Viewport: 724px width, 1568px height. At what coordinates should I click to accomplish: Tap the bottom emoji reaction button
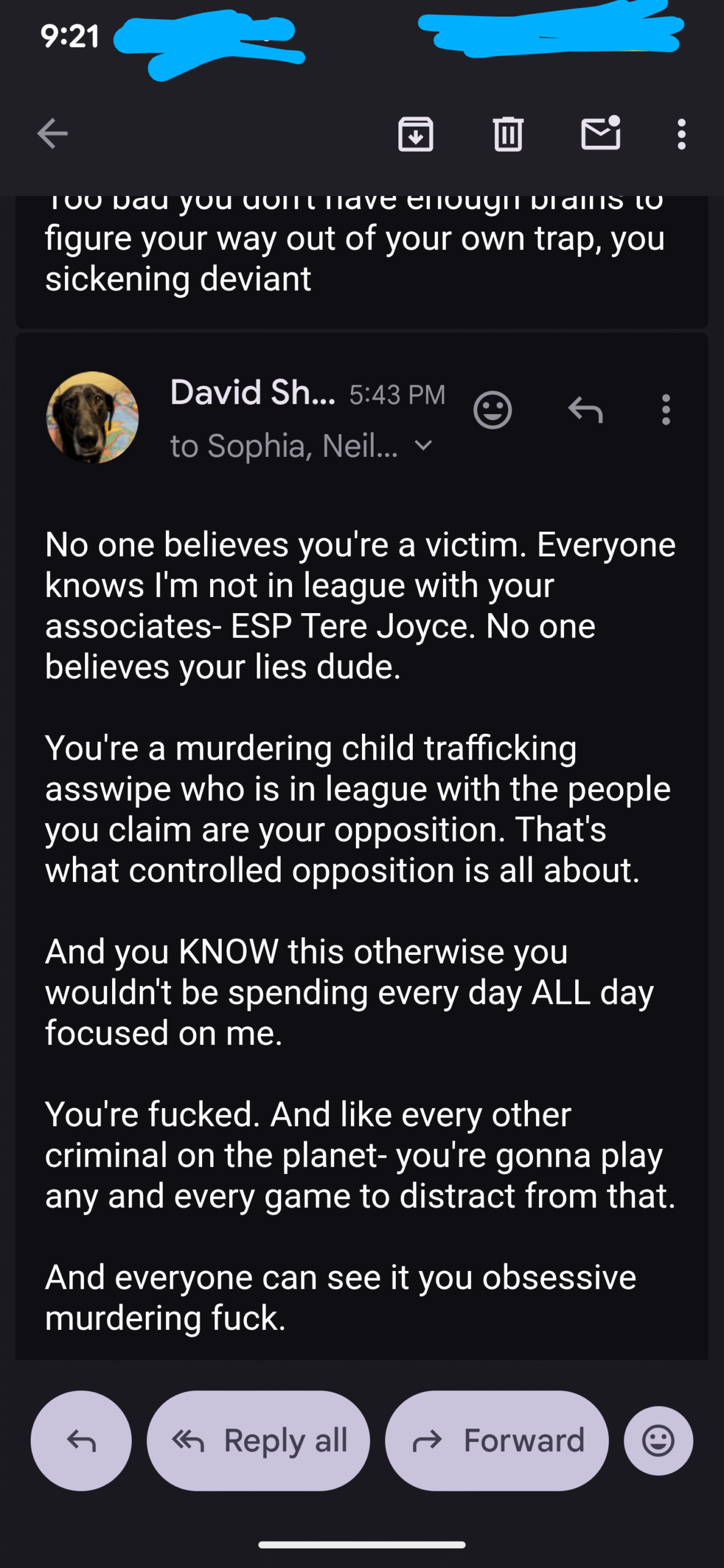pyautogui.click(x=658, y=1441)
